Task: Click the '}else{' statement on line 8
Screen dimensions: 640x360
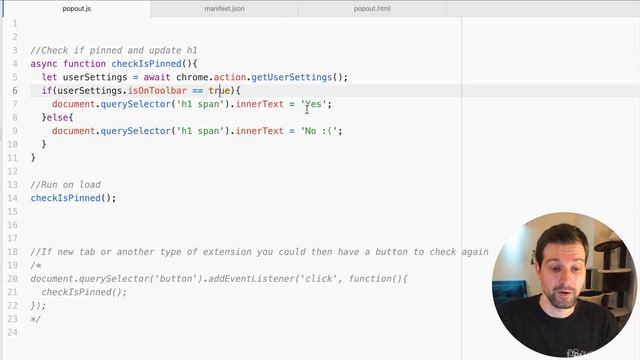Action: (x=57, y=118)
